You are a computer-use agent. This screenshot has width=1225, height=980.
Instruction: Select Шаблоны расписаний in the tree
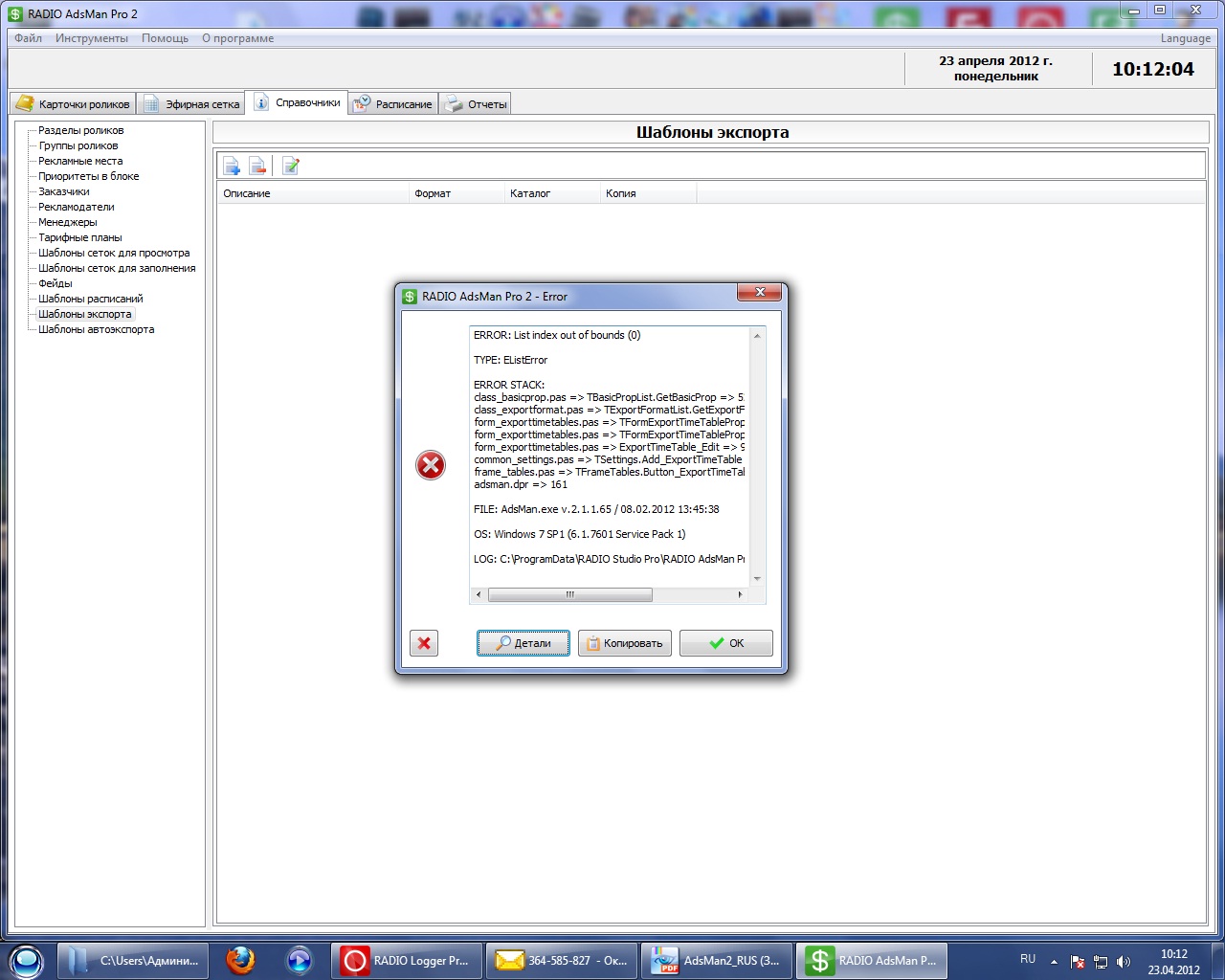coord(91,299)
